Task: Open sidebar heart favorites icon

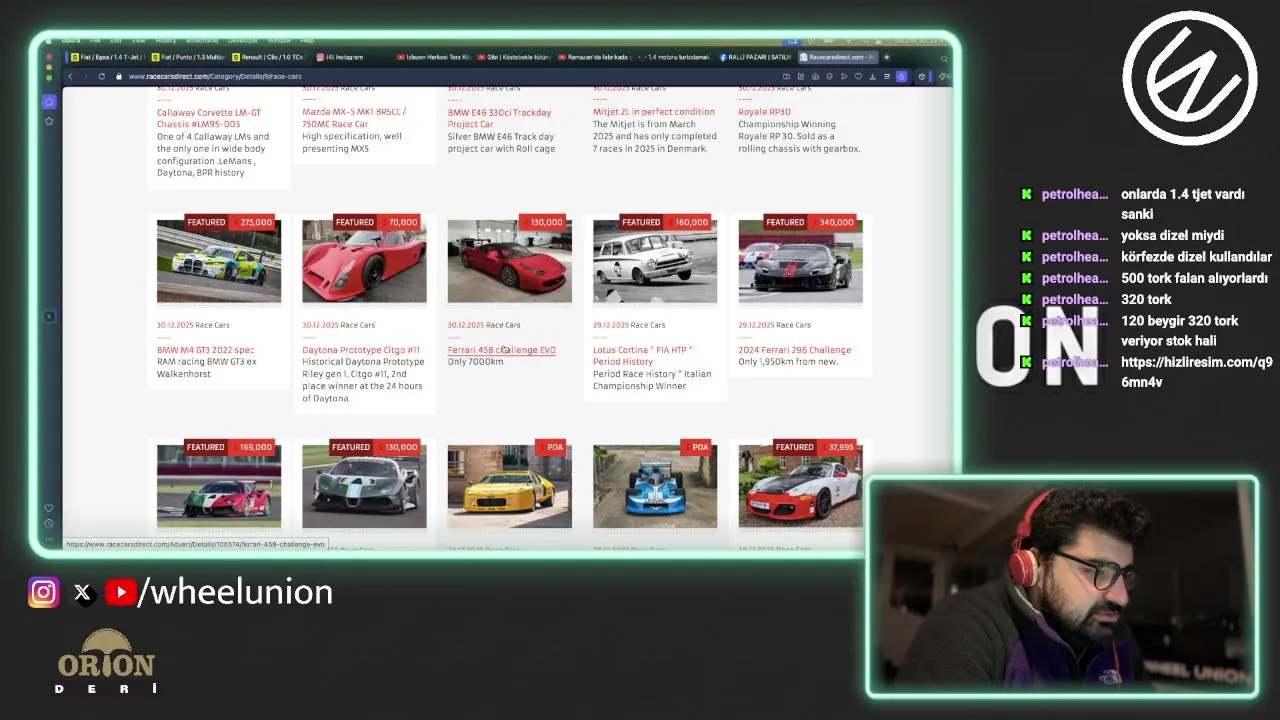Action: 49,508
